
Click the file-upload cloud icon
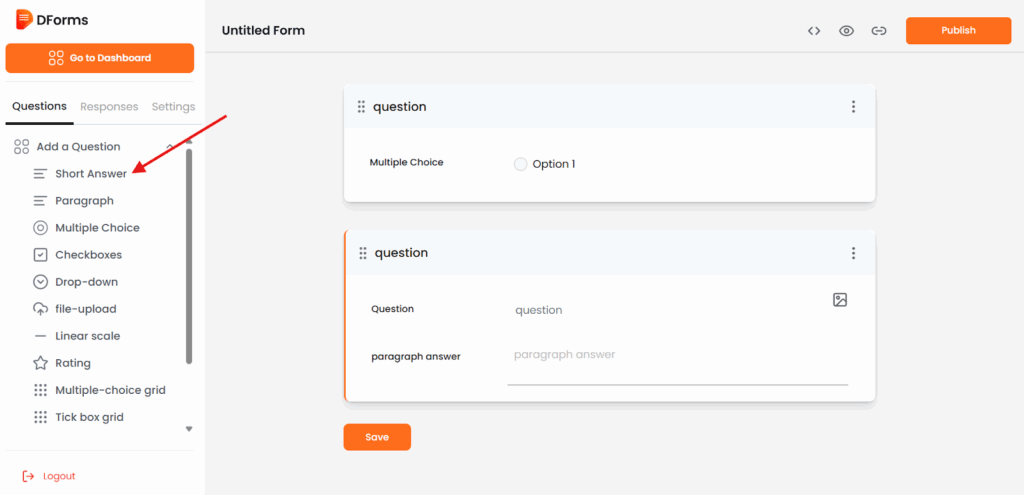click(x=41, y=309)
